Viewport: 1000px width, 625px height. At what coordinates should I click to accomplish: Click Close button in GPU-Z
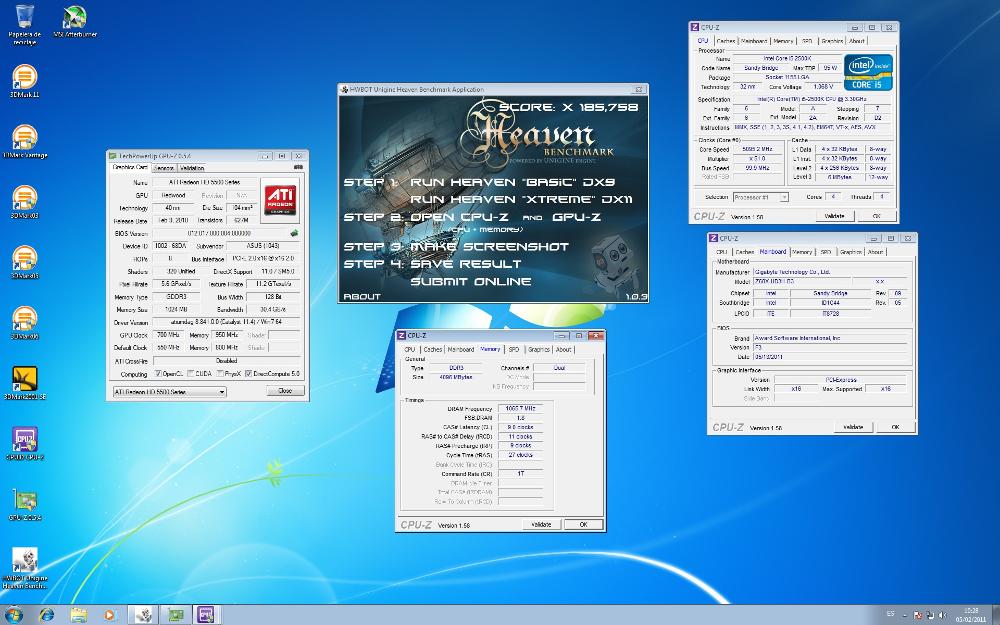pos(285,391)
